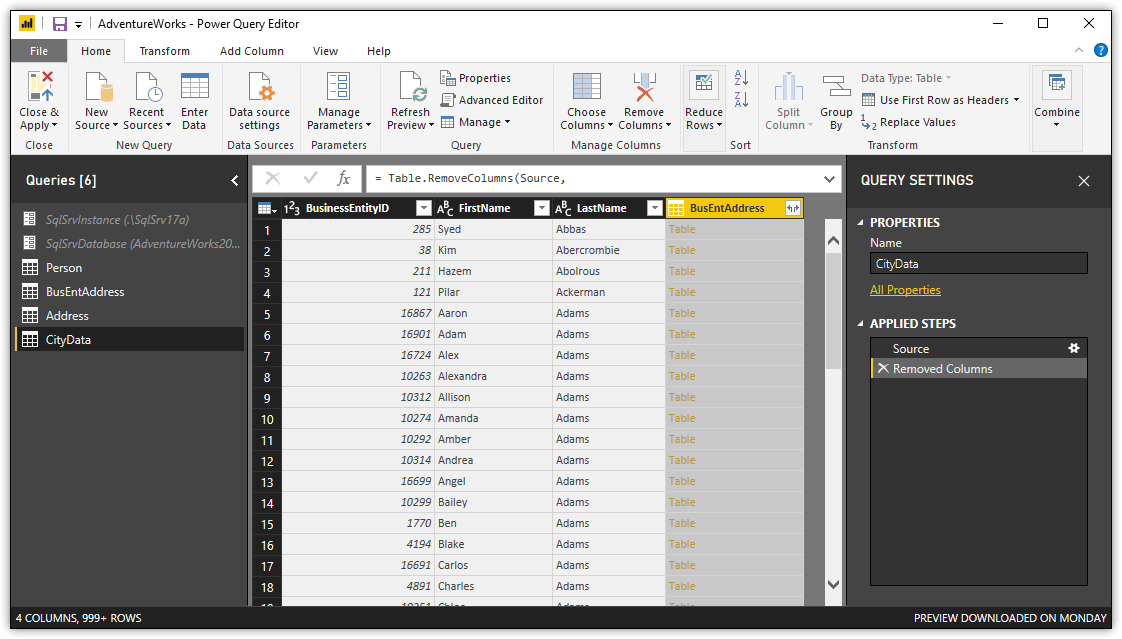This screenshot has width=1122, height=639.
Task: Click the Close & Apply icon
Action: click(40, 86)
